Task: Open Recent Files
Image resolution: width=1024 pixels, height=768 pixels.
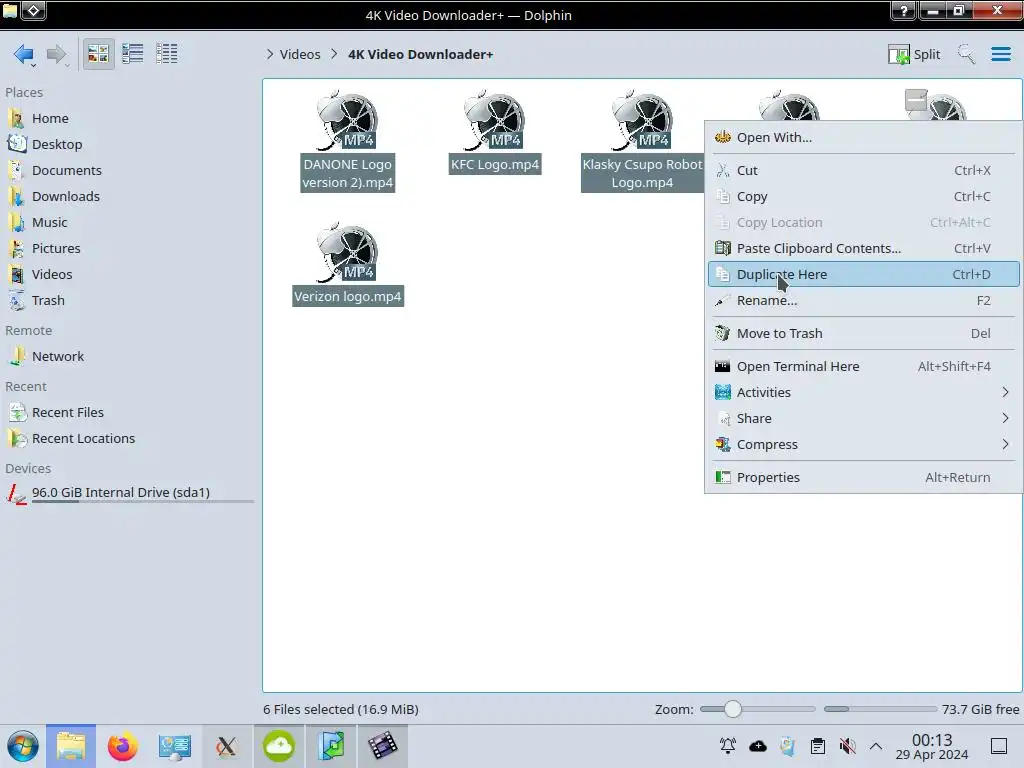Action: (67, 413)
